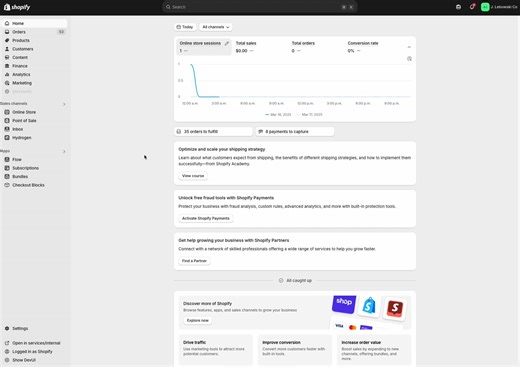Click the Home icon in the sidebar

pos(7,23)
